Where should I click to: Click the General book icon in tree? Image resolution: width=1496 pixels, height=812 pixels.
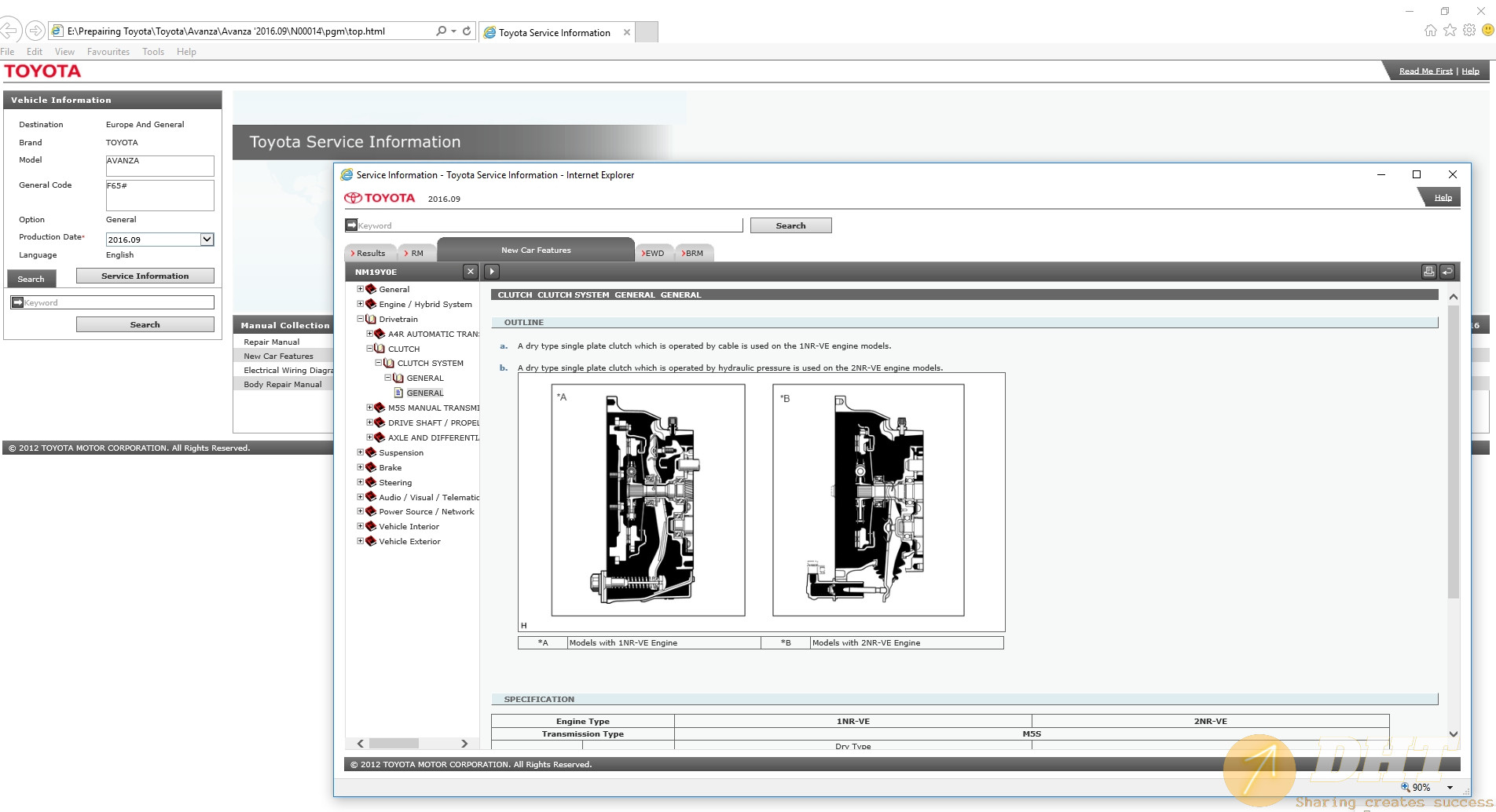(371, 289)
